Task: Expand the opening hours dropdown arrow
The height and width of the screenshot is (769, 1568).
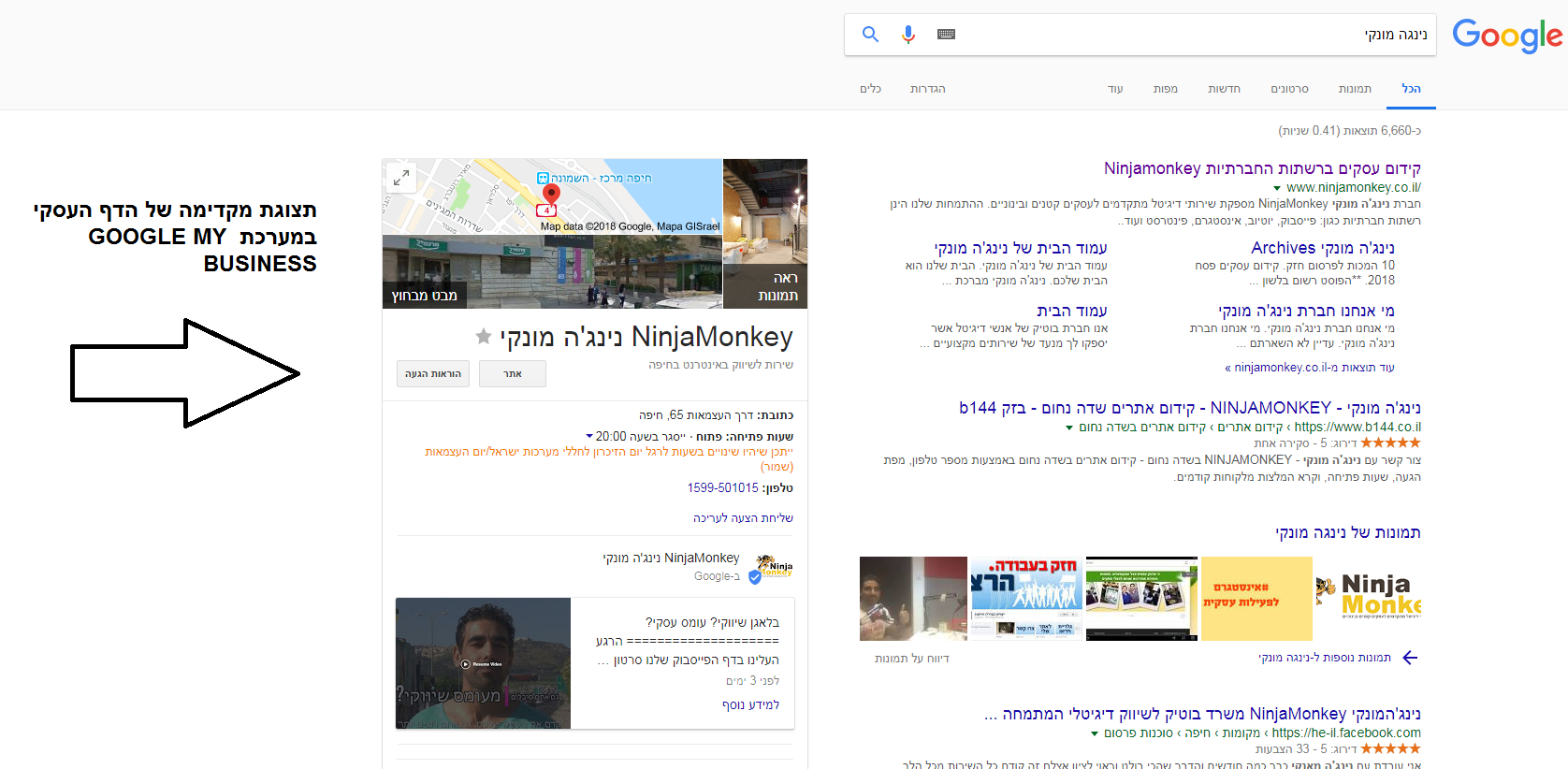Action: (x=589, y=436)
